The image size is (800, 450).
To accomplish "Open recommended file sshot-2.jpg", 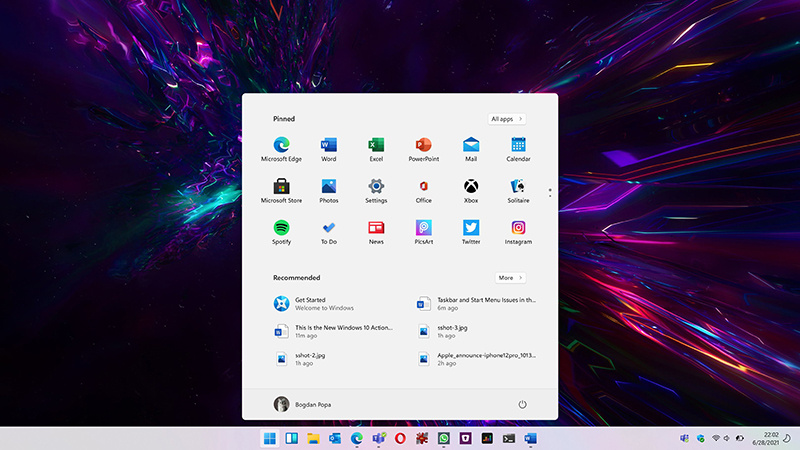I will click(x=300, y=359).
